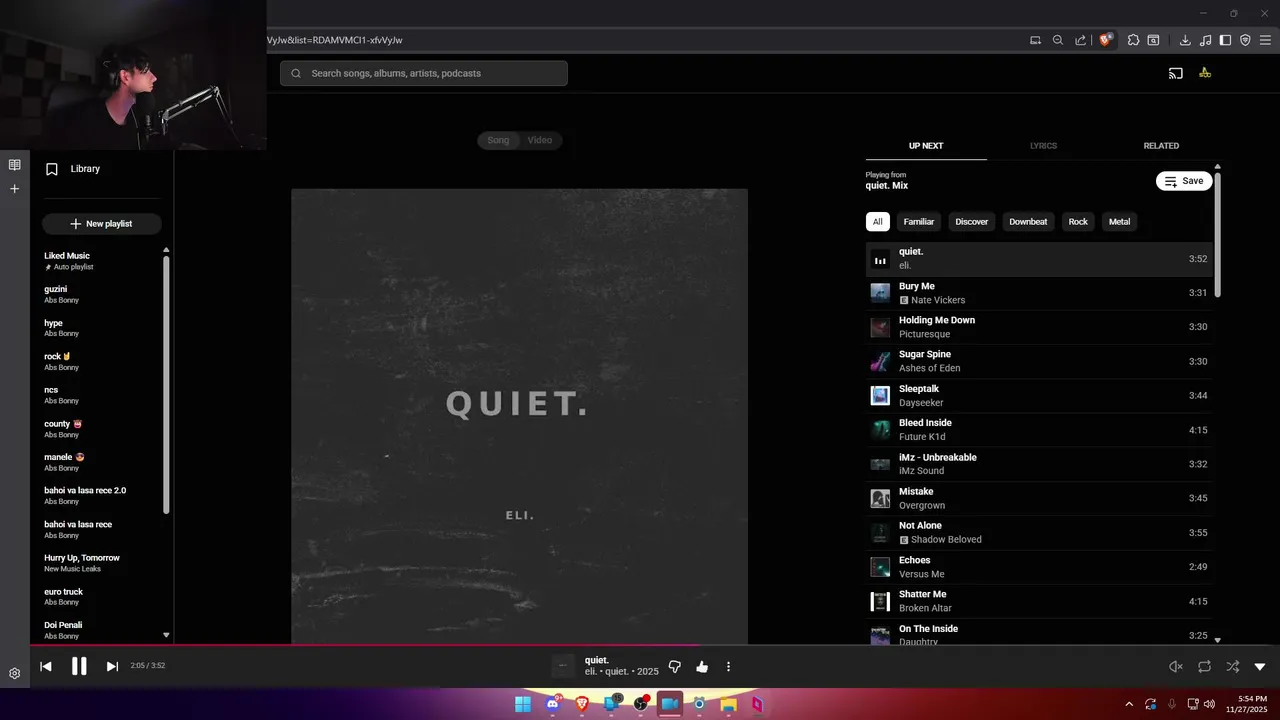Image resolution: width=1280 pixels, height=720 pixels.
Task: Play iMz - Unbreakable in queue
Action: click(1039, 464)
